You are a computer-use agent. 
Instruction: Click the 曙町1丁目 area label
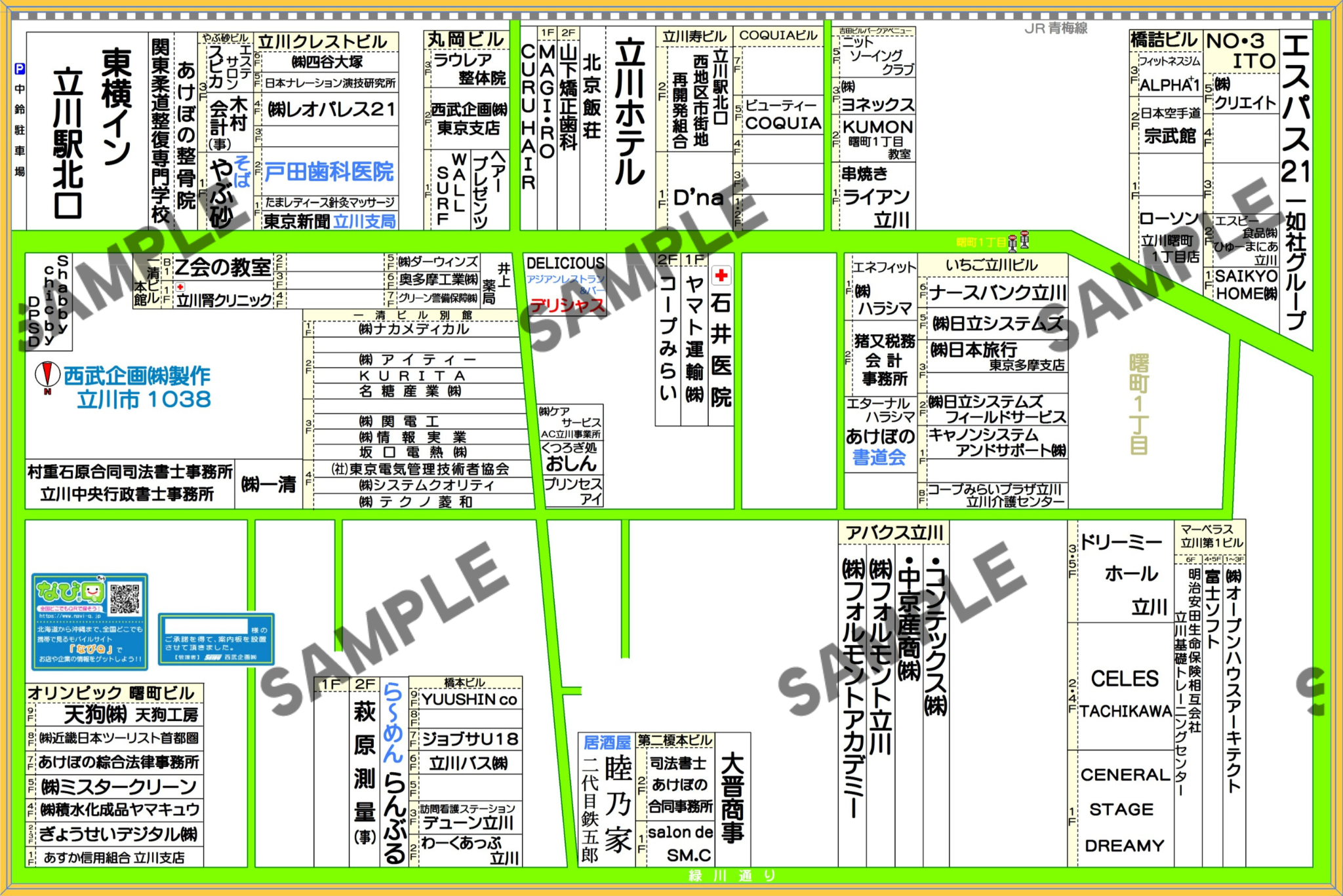coord(1139,404)
